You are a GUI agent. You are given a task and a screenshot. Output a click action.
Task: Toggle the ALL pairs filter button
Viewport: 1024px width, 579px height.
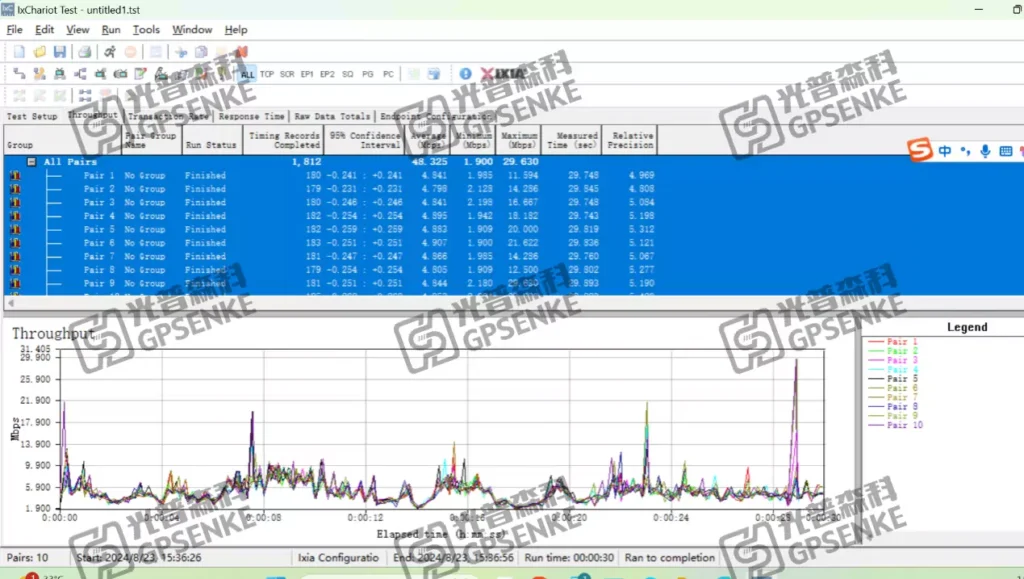(x=247, y=74)
